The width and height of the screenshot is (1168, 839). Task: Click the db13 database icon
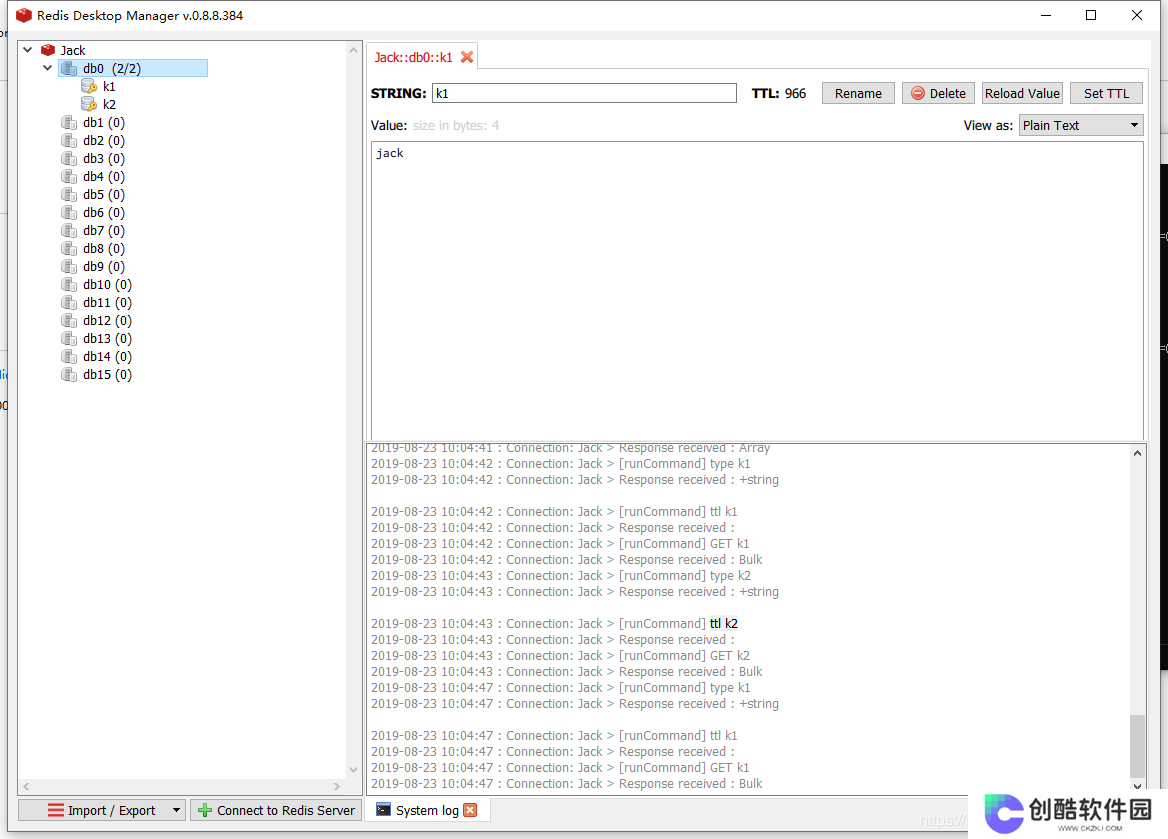coord(69,338)
